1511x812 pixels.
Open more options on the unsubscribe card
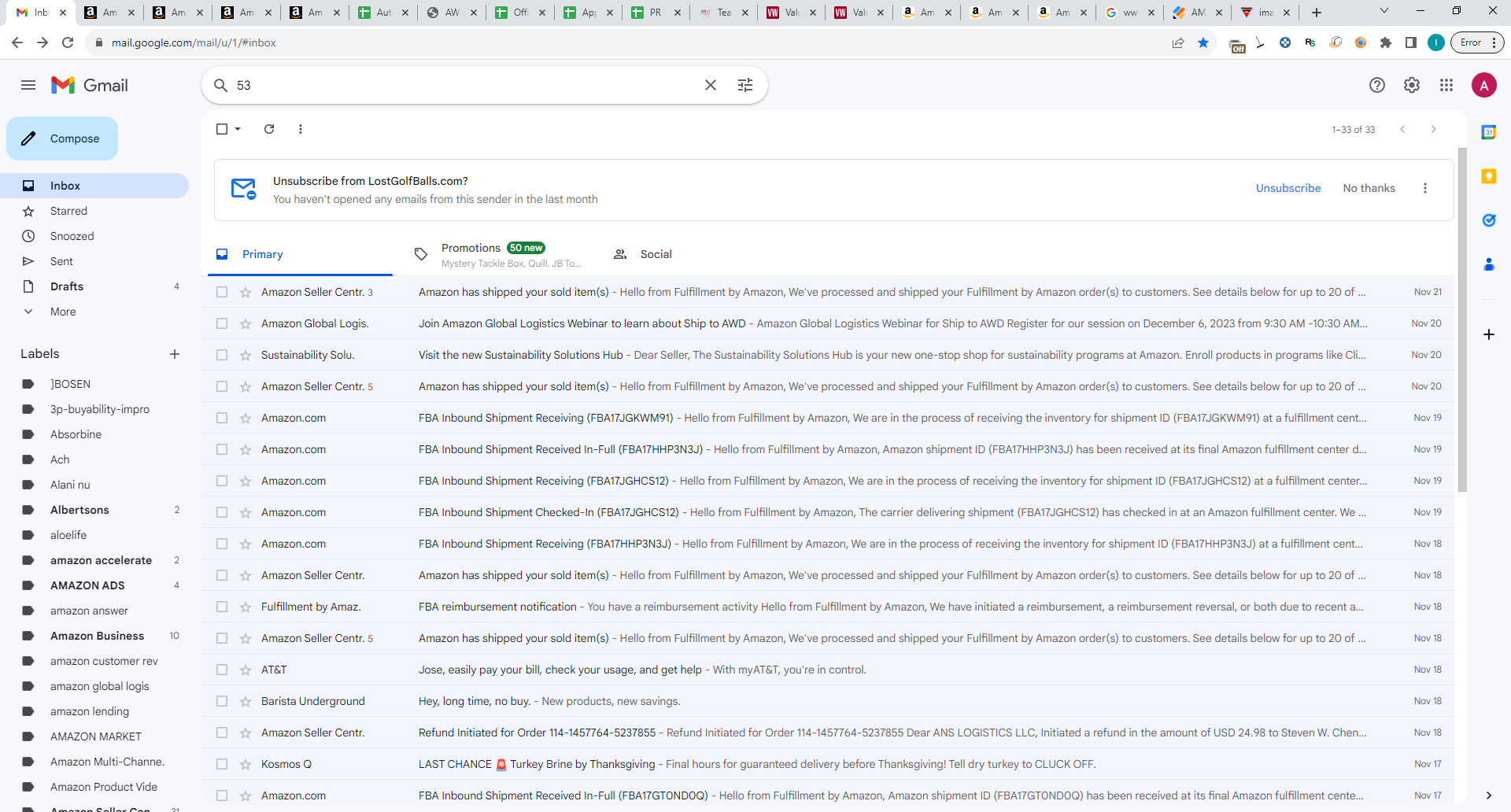click(x=1425, y=188)
